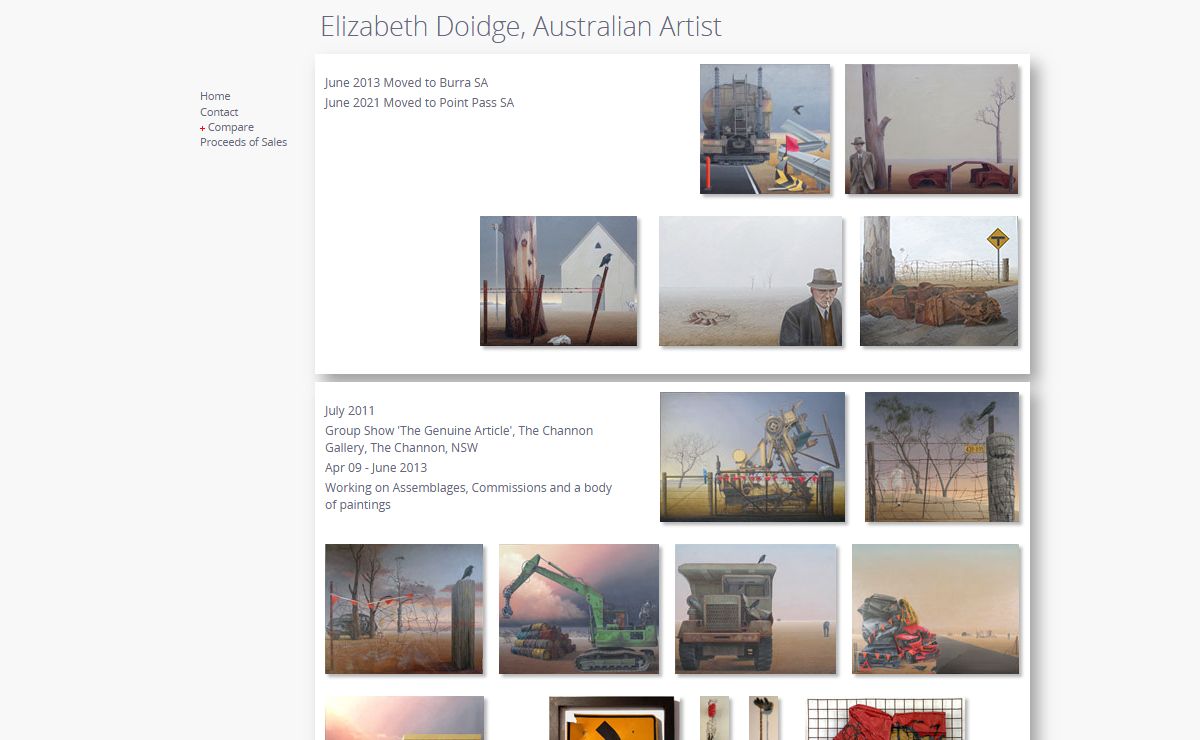Open the machinery behind farm gate painting
This screenshot has height=740, width=1200.
click(752, 457)
